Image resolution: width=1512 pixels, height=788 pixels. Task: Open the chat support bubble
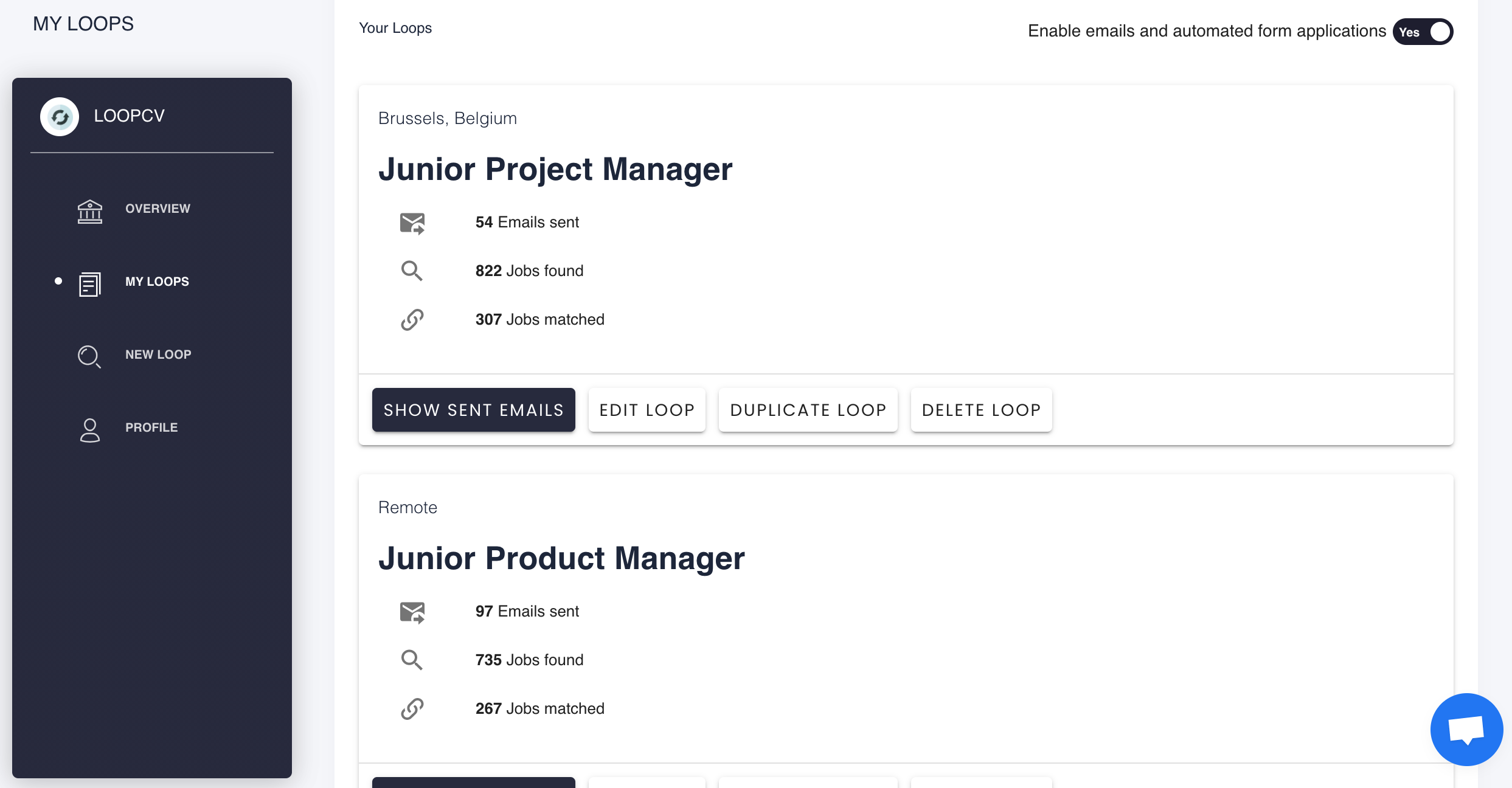point(1466,729)
